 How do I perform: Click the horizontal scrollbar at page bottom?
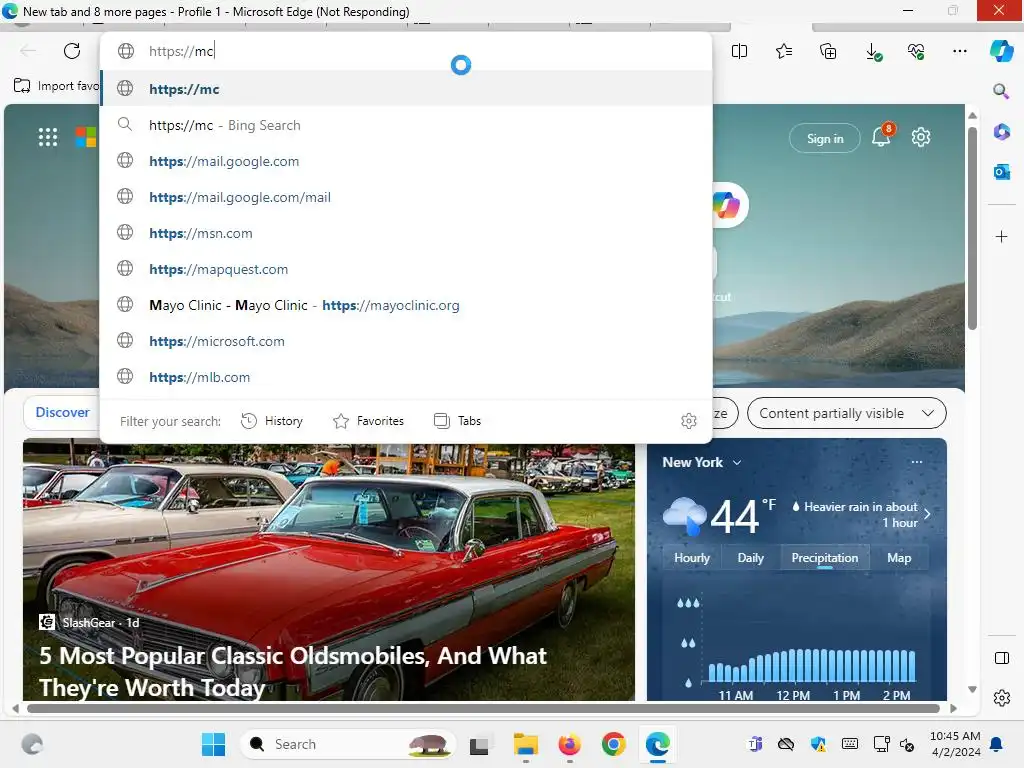click(483, 709)
